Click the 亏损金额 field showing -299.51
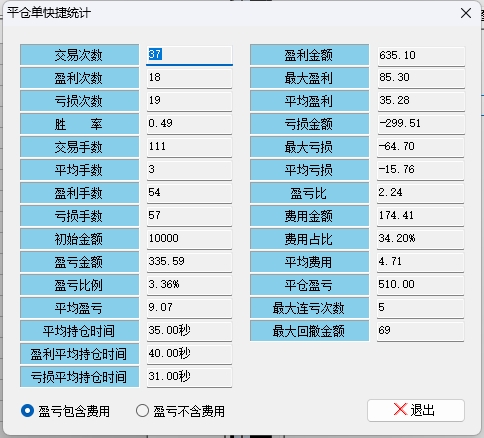Screen dimensions: 484x438 [421, 124]
